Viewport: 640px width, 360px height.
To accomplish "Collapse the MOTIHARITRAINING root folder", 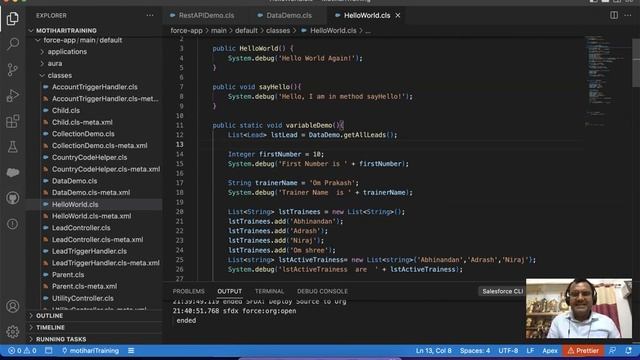I will click(x=66, y=31).
